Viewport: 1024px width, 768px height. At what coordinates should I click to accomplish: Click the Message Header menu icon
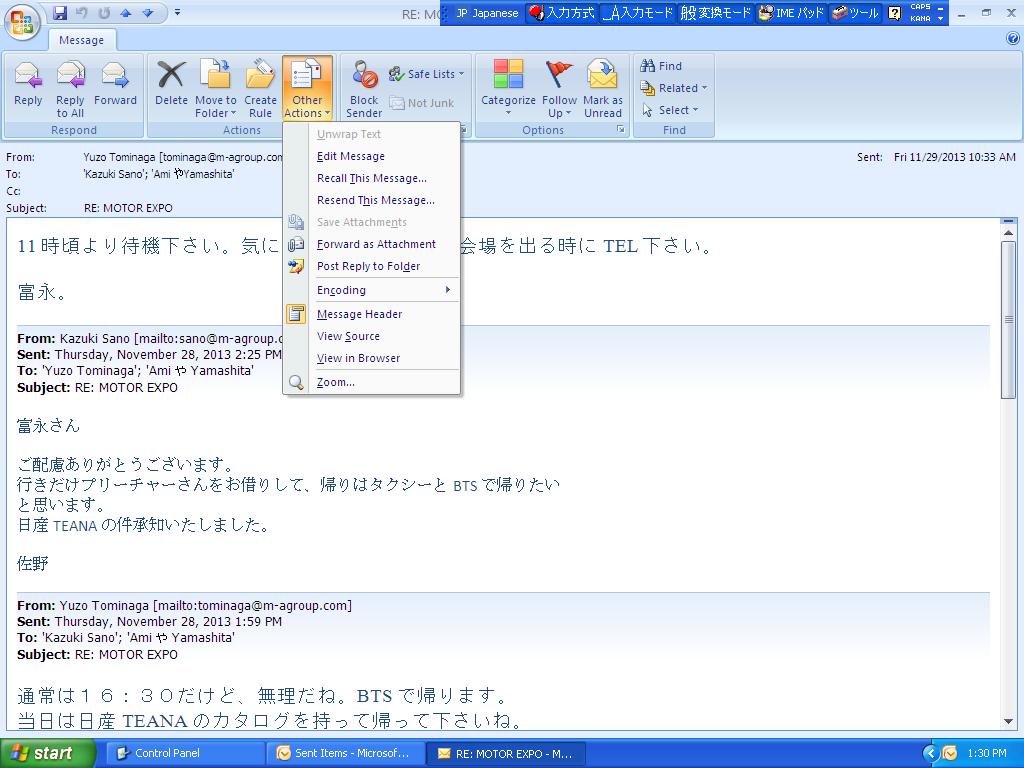click(x=296, y=314)
